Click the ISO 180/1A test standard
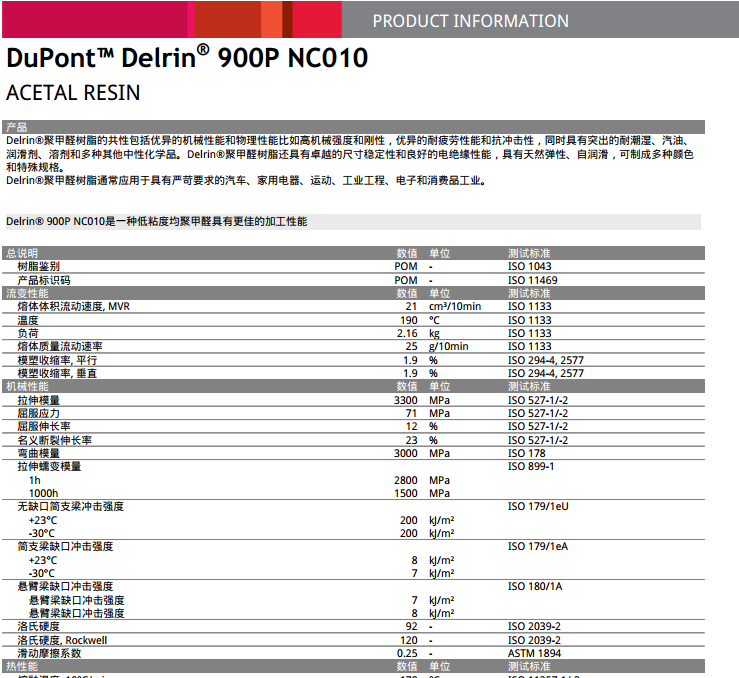 tap(535, 587)
